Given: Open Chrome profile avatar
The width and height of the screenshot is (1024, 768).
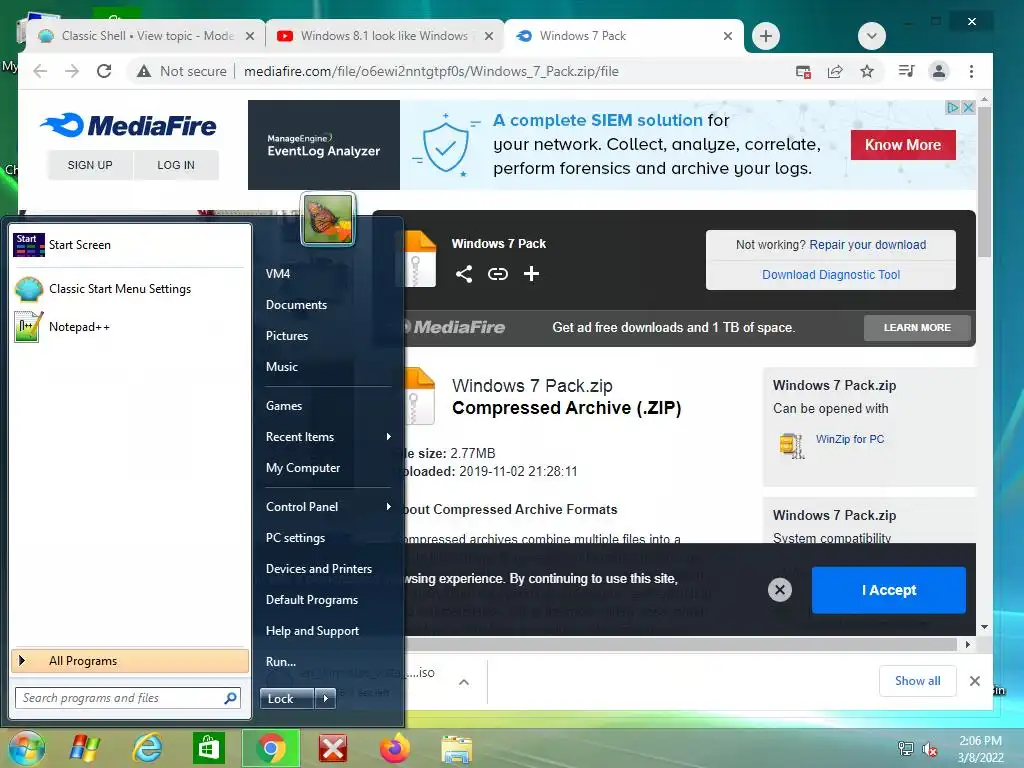Looking at the screenshot, I should [938, 71].
